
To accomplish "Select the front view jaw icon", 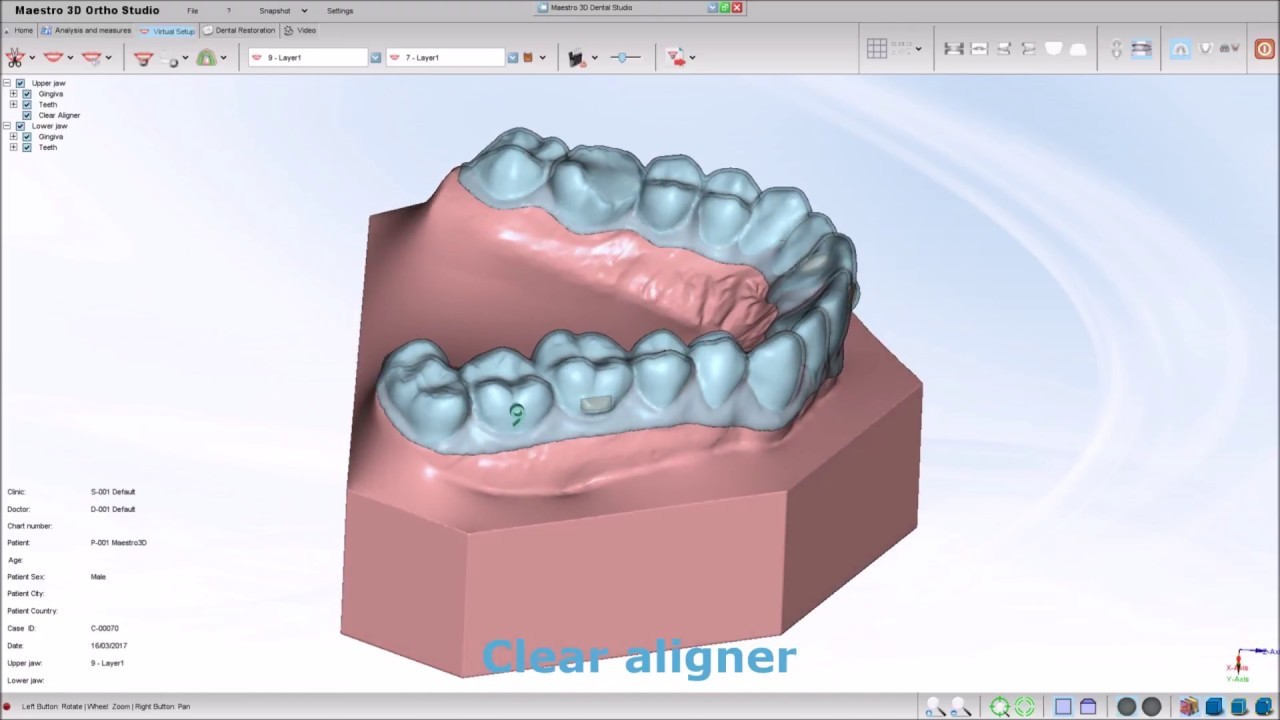I will click(x=954, y=48).
